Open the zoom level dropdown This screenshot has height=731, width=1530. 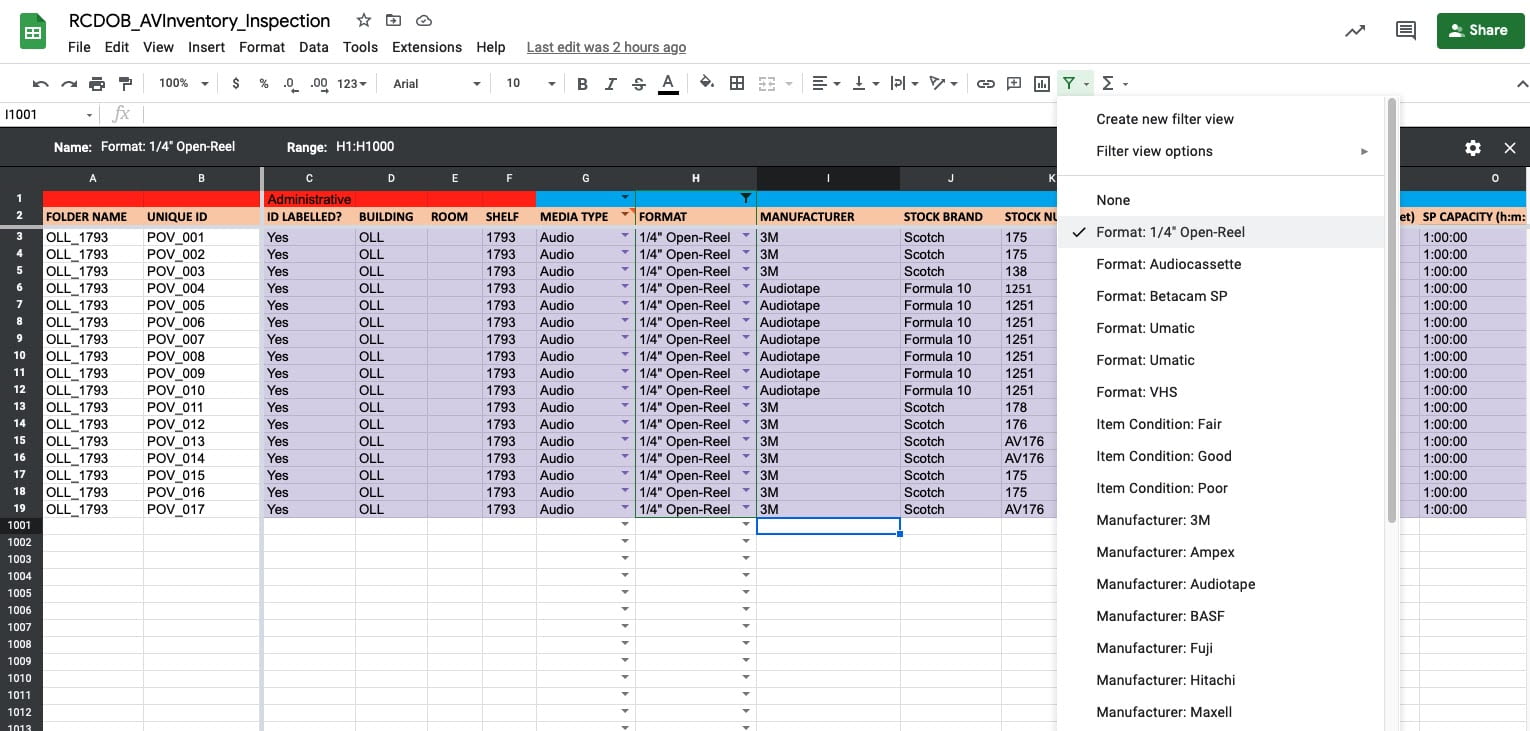point(183,84)
